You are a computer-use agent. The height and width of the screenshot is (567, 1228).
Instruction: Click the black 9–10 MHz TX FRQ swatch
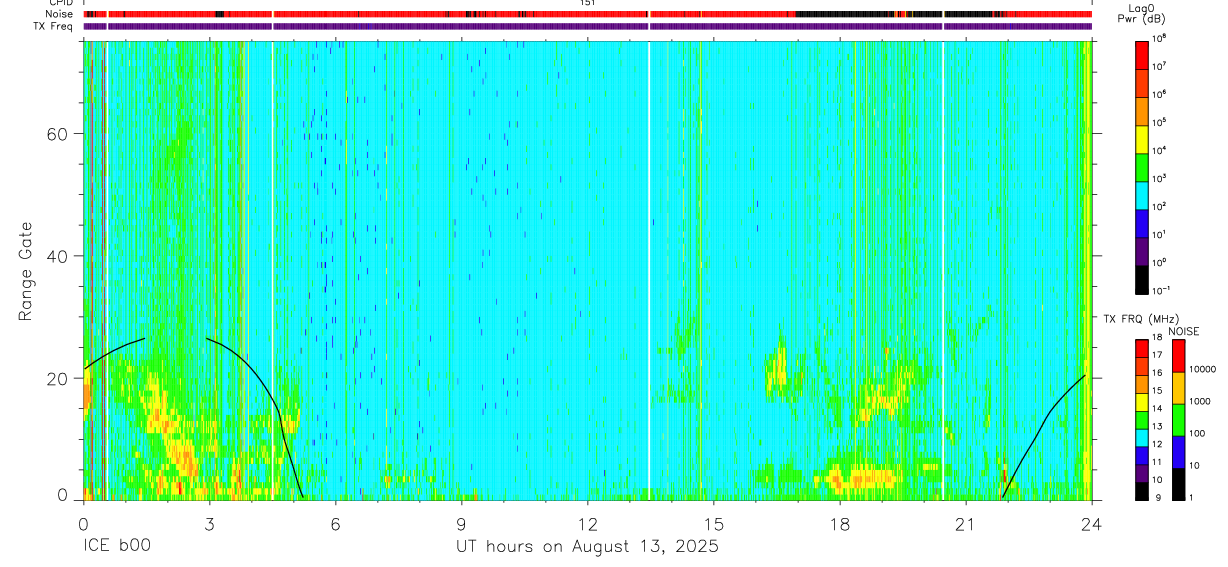coord(1142,491)
